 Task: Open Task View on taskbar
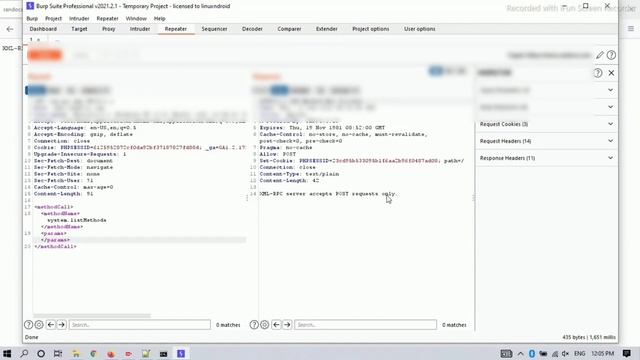point(58,353)
